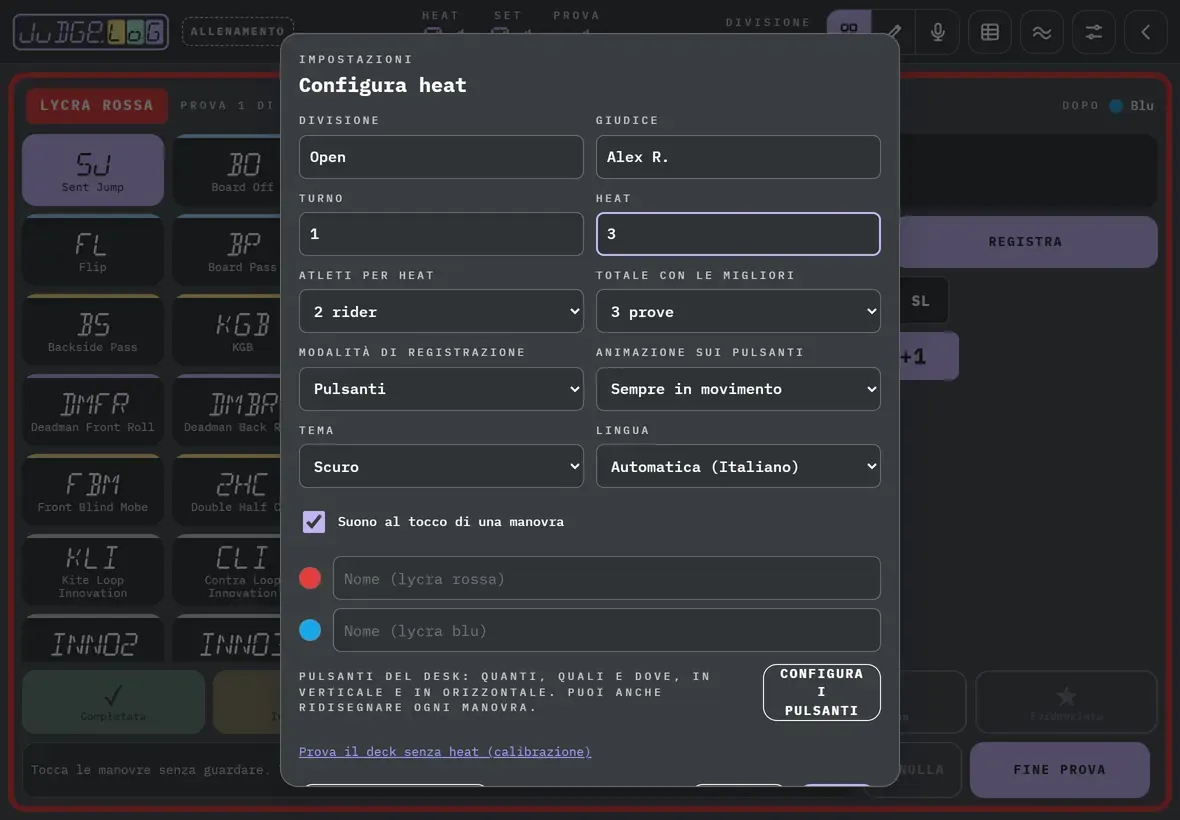Click the star highlight button
This screenshot has height=820, width=1180.
(1066, 702)
